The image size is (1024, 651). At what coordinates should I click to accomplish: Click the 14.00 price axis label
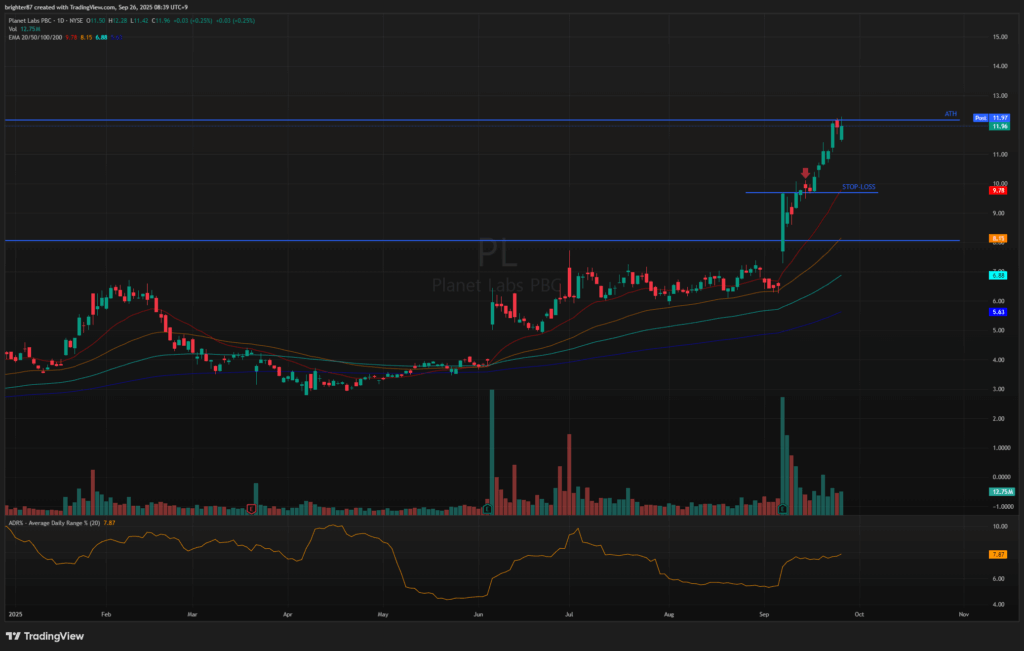tap(999, 67)
